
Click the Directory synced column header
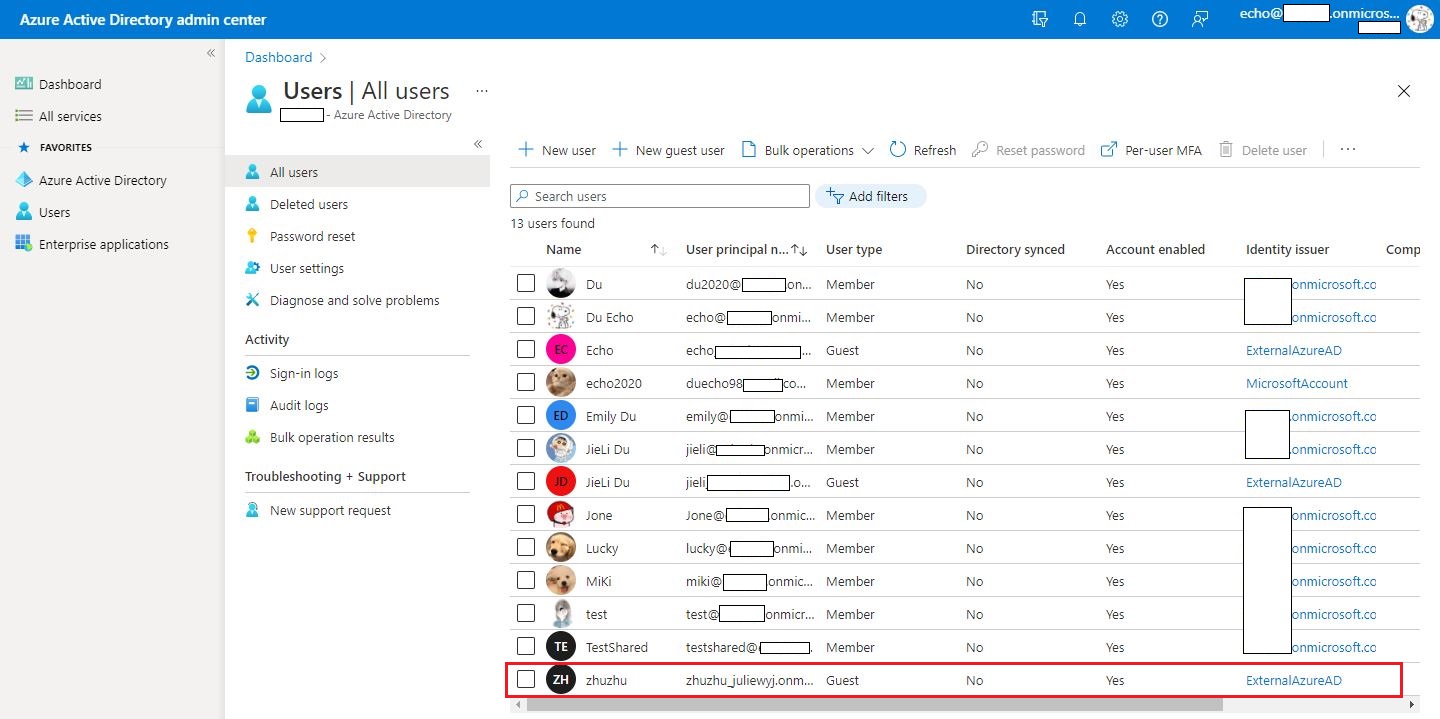[x=1015, y=250]
